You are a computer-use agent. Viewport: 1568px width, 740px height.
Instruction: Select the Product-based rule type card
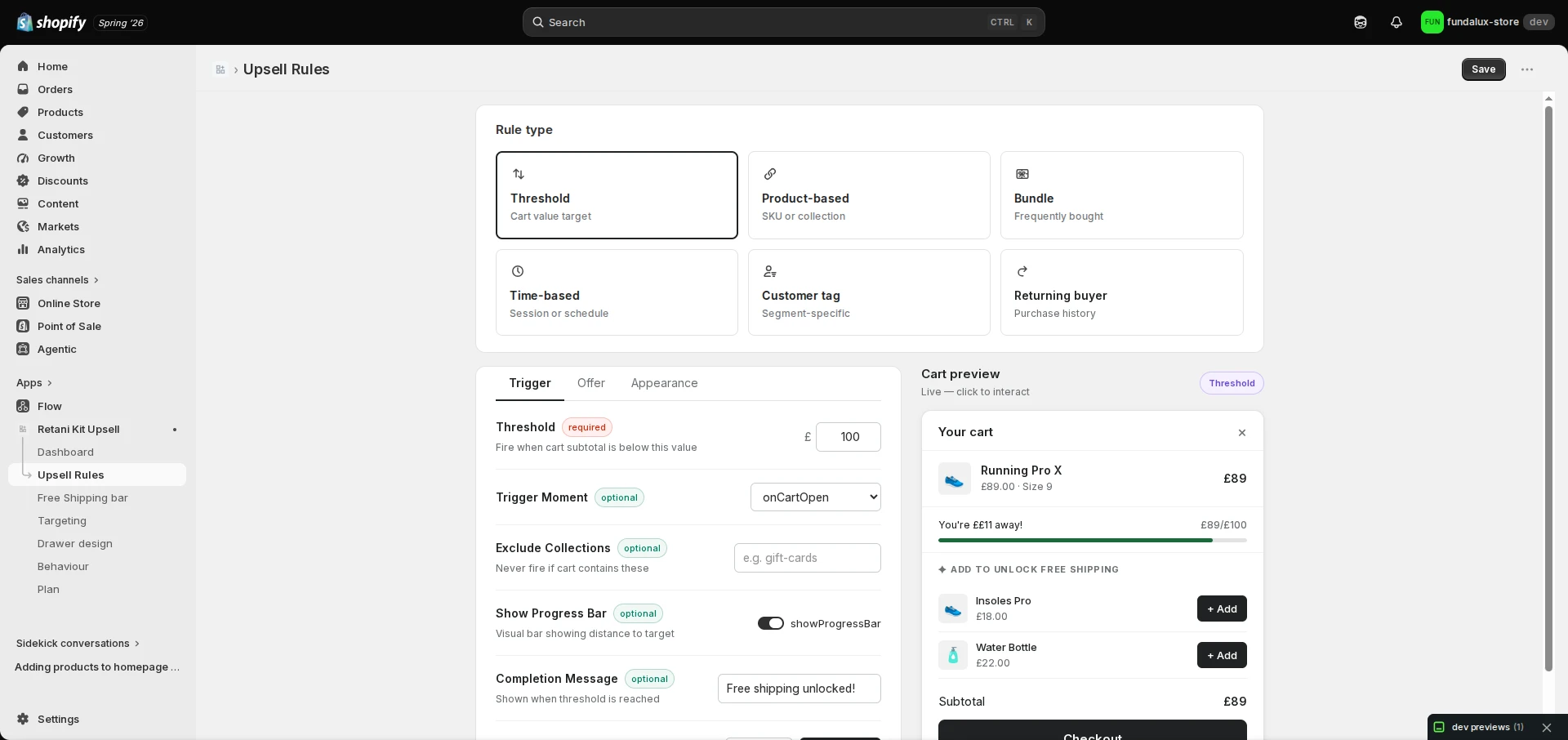tap(869, 195)
